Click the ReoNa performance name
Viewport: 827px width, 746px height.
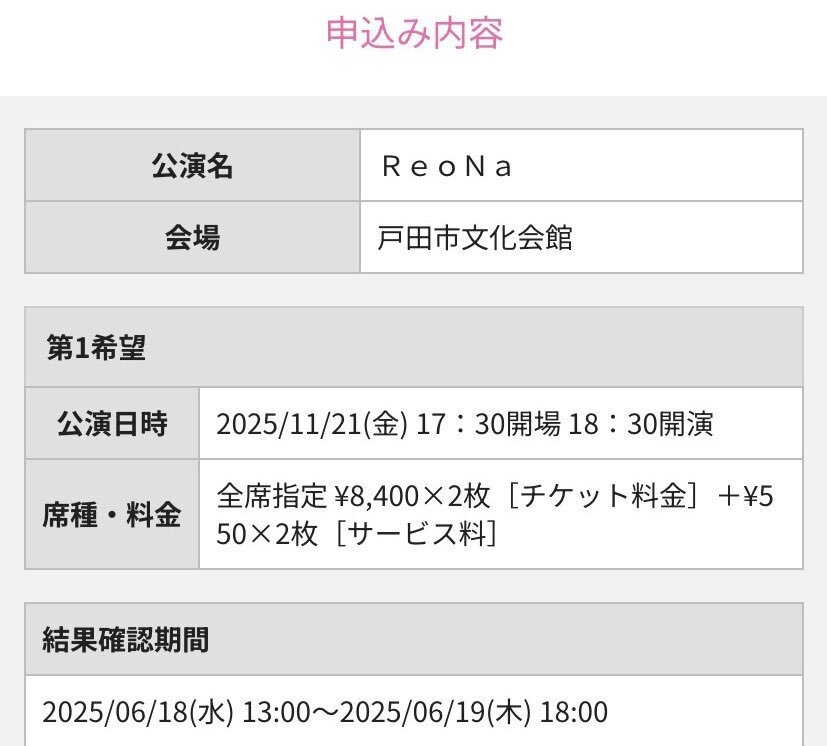(x=447, y=167)
